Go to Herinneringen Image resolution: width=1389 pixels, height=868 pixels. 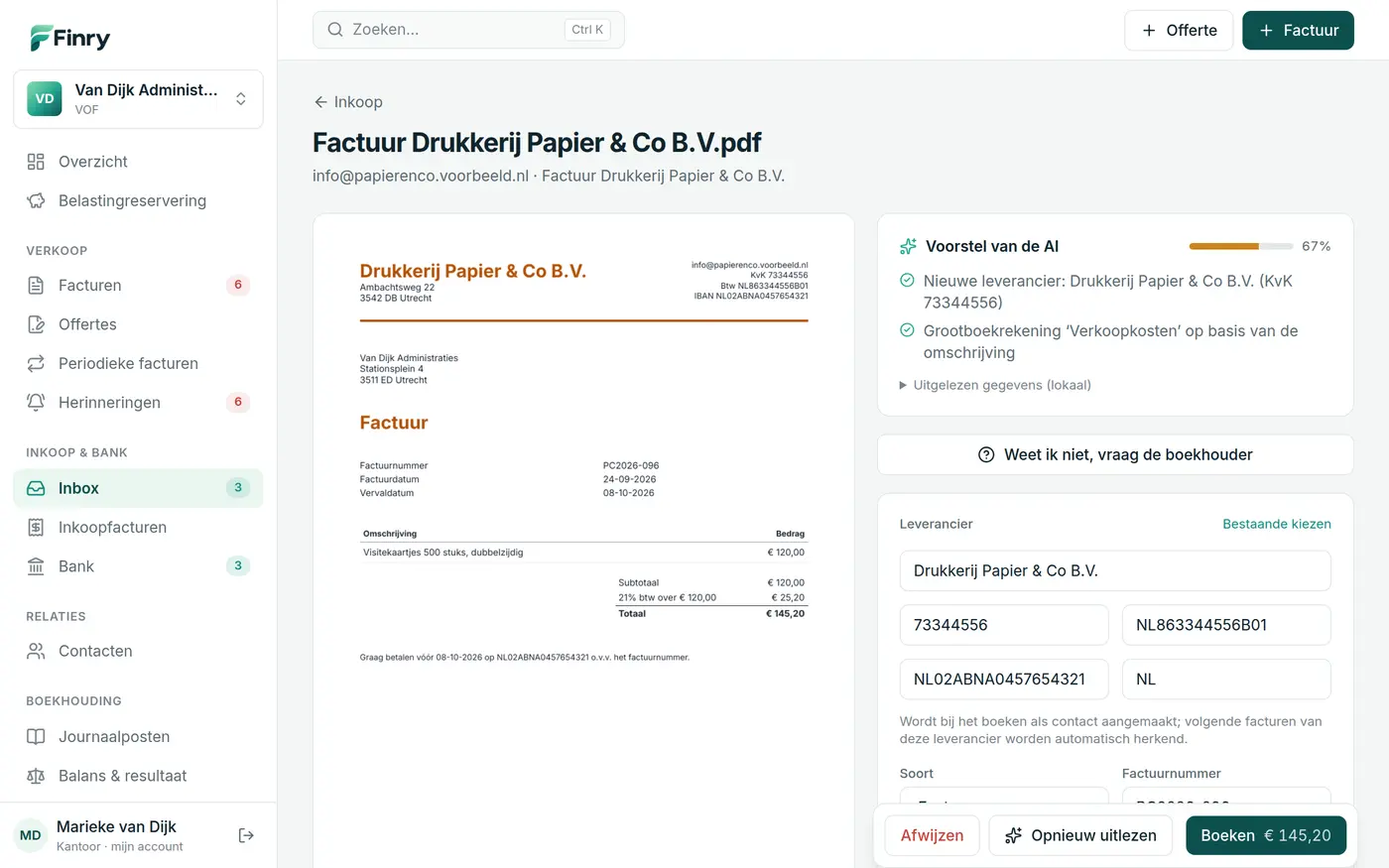[138, 403]
